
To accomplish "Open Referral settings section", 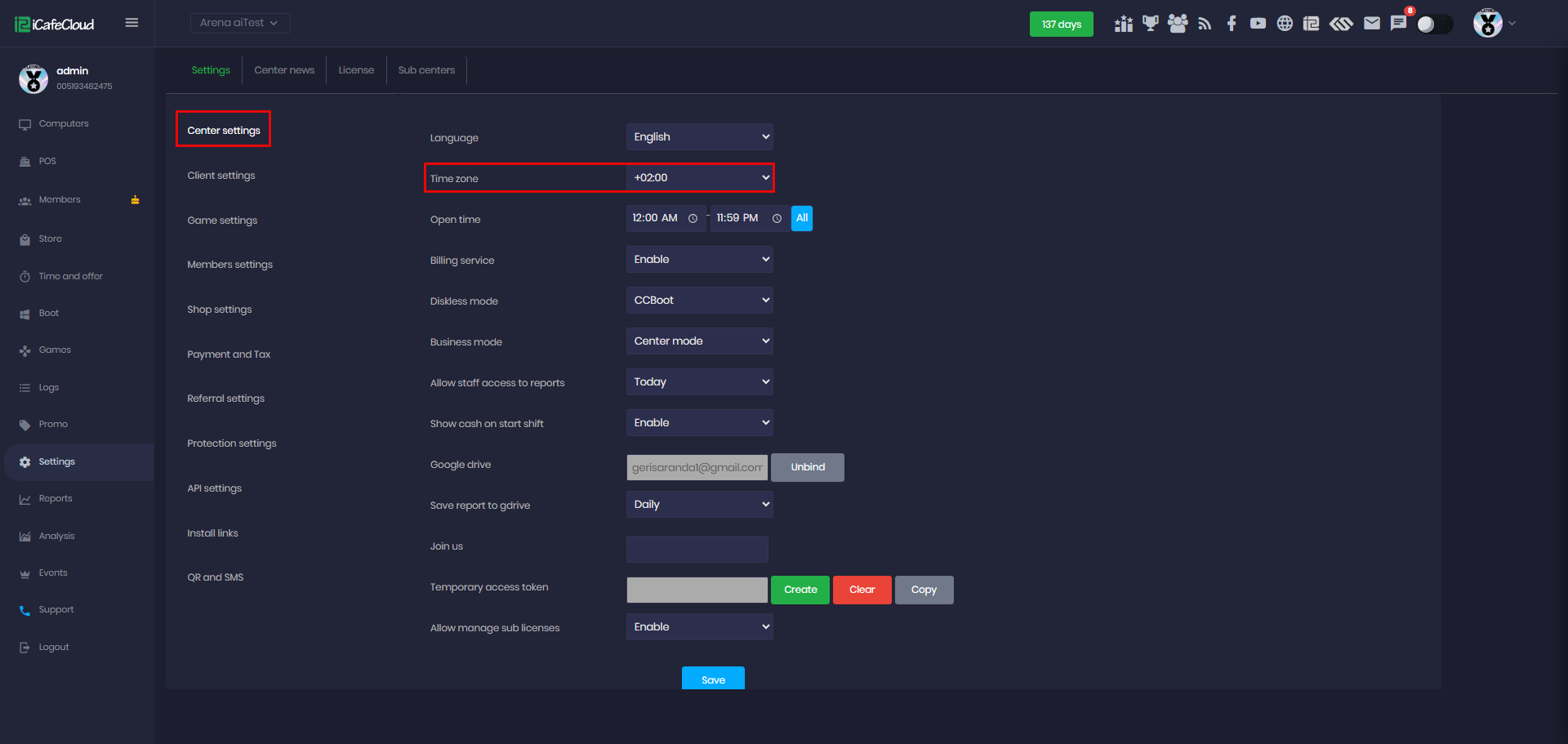I will click(x=226, y=399).
